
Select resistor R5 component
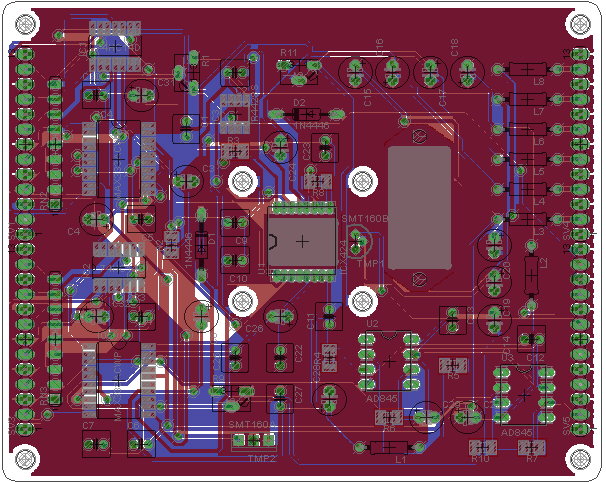(453, 365)
